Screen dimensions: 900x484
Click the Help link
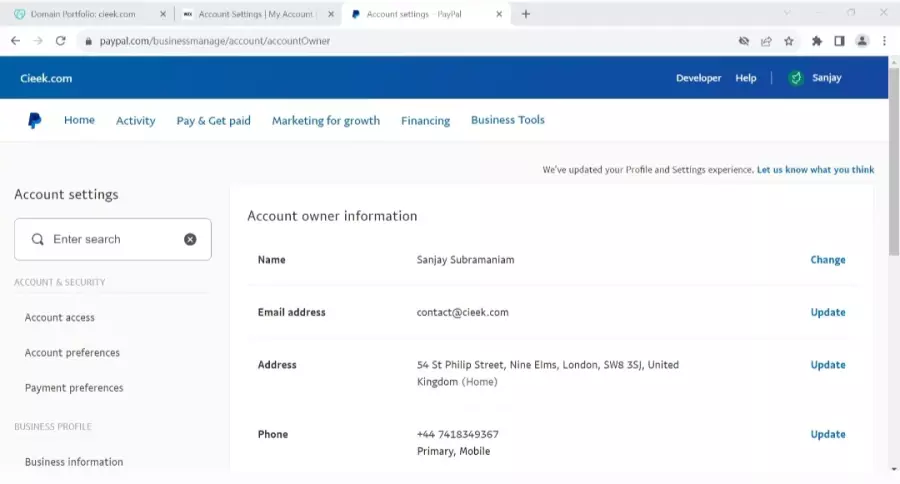[746, 78]
